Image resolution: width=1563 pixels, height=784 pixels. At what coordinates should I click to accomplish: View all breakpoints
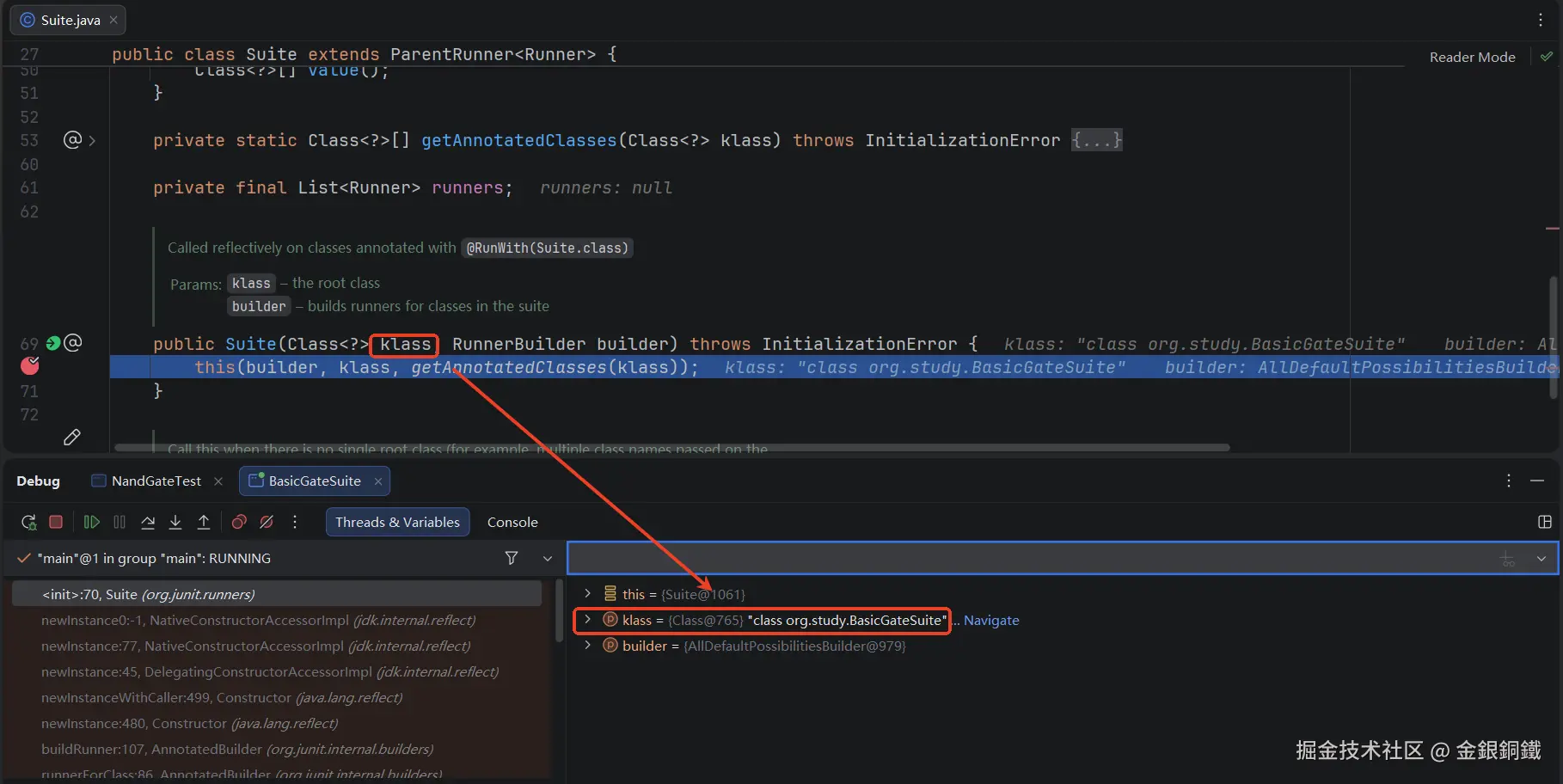pyautogui.click(x=239, y=522)
